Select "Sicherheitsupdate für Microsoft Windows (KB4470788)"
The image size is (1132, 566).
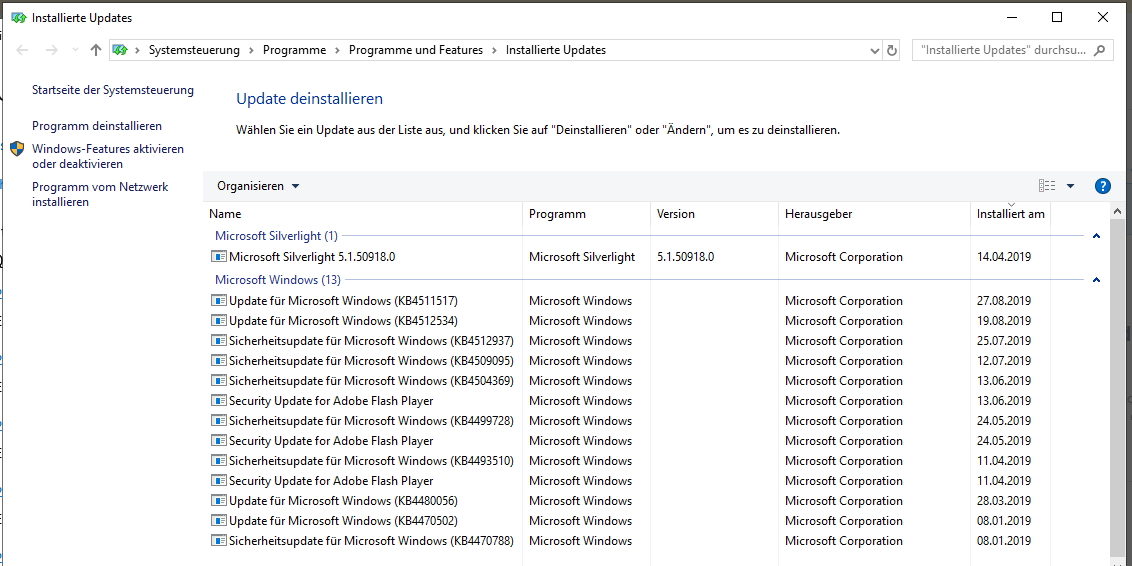pos(371,540)
